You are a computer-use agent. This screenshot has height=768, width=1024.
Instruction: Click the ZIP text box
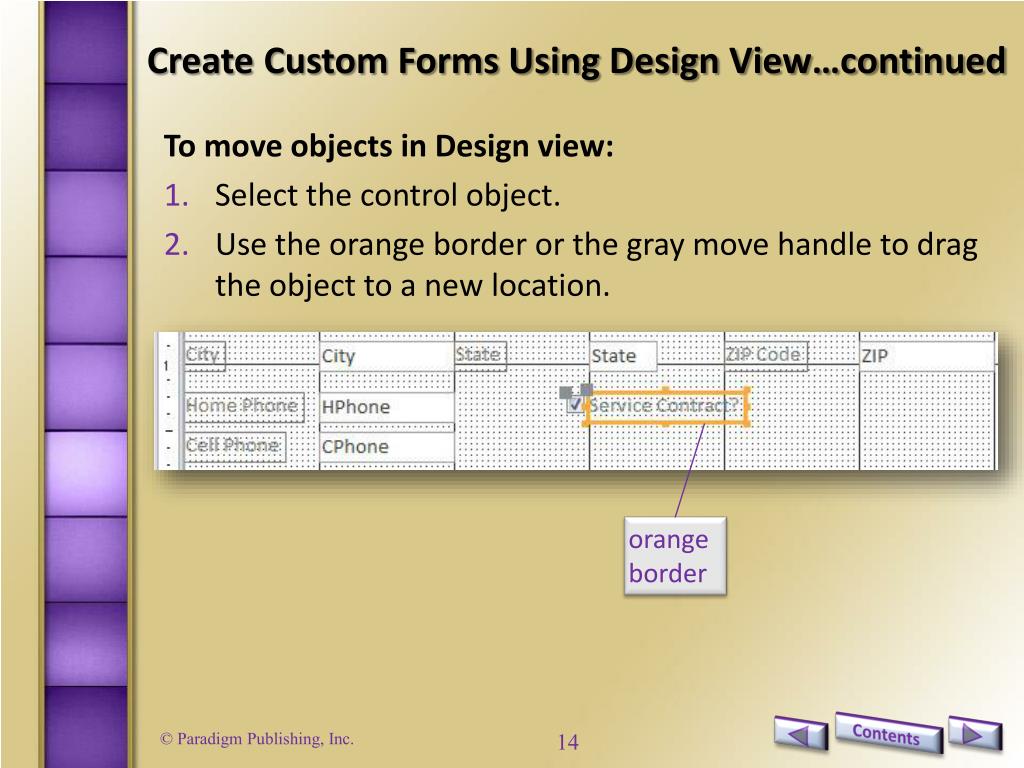927,357
